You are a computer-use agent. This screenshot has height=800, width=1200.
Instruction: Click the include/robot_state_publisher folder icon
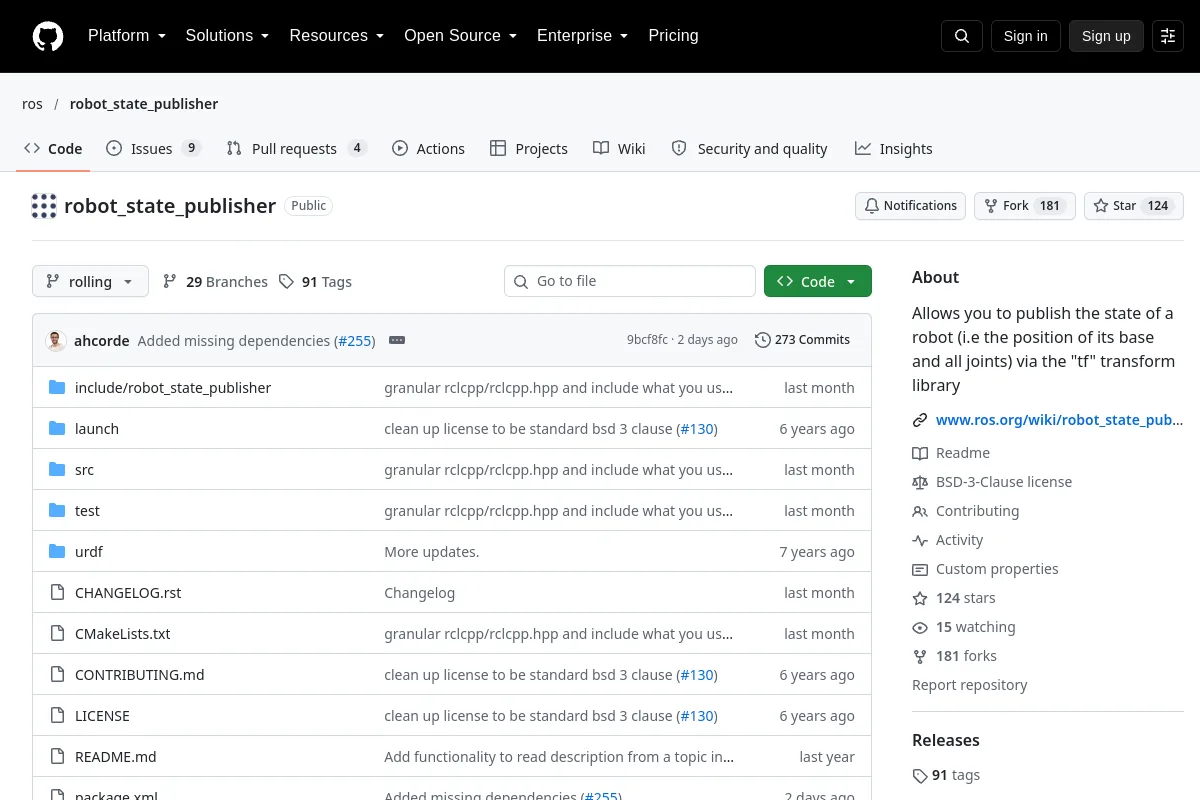click(x=57, y=387)
